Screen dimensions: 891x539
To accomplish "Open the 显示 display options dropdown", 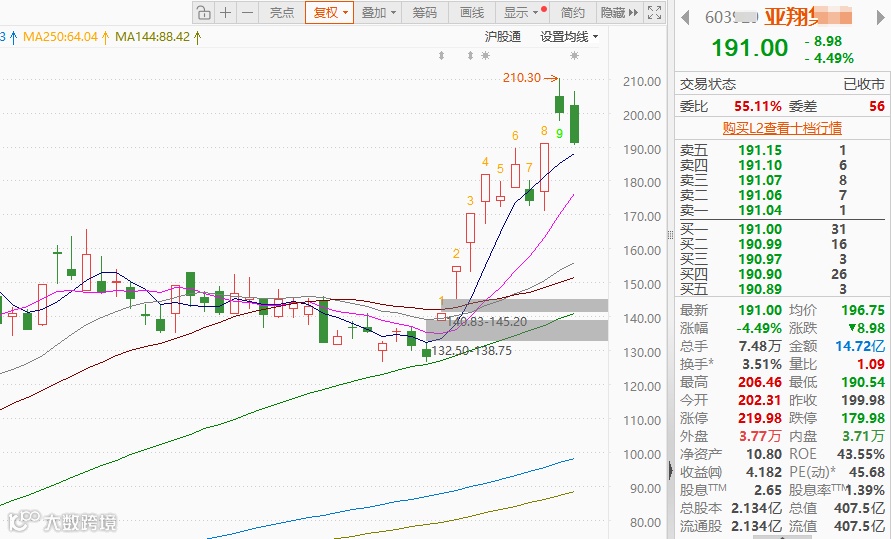I will (x=522, y=12).
